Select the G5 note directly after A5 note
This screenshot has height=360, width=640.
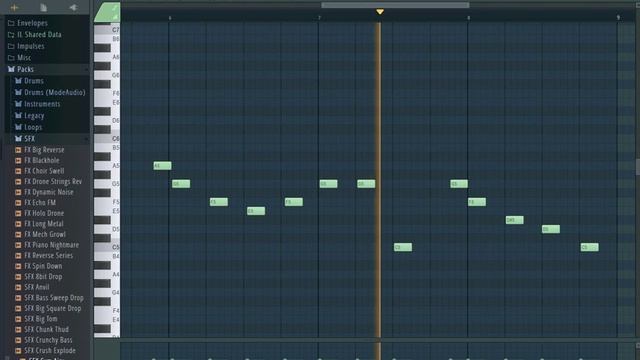click(181, 184)
